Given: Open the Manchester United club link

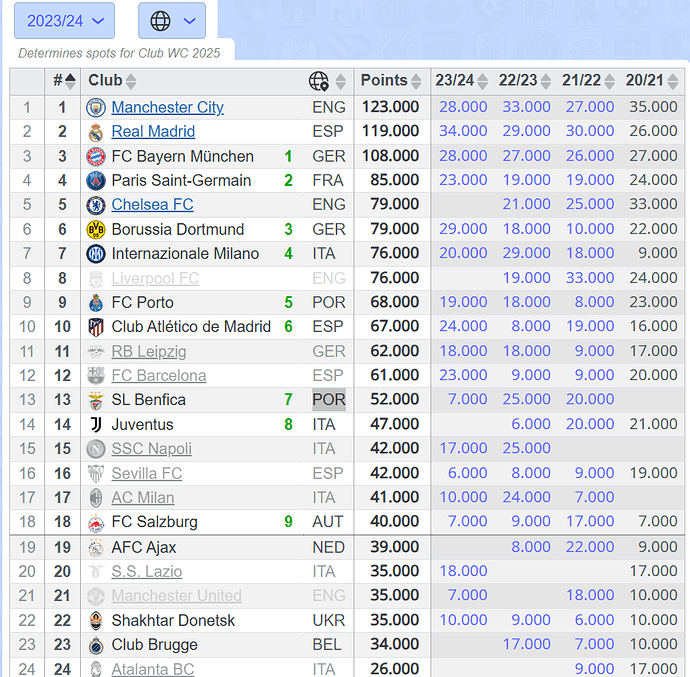Looking at the screenshot, I should 176,596.
